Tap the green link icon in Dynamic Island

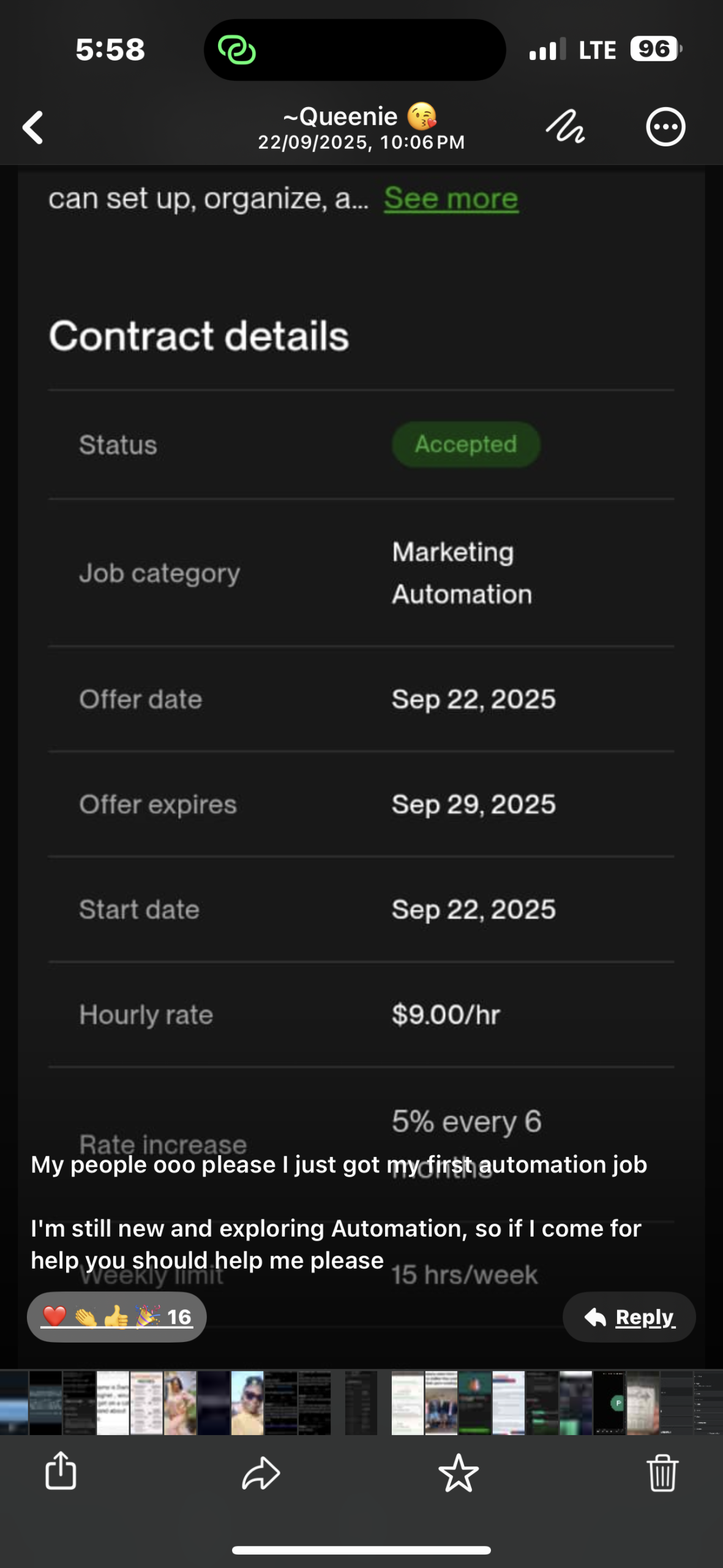click(237, 50)
